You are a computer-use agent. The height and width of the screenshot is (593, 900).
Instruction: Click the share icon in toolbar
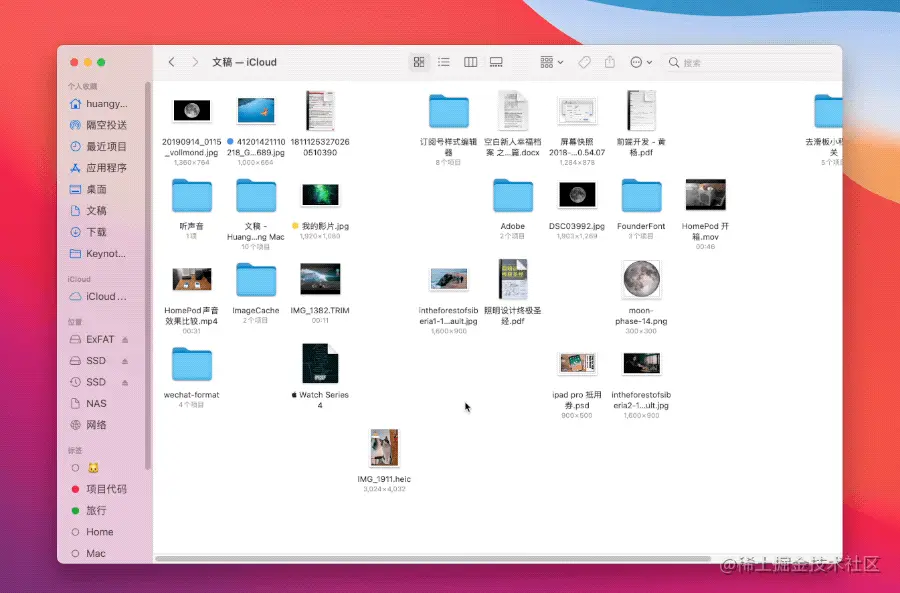click(610, 62)
